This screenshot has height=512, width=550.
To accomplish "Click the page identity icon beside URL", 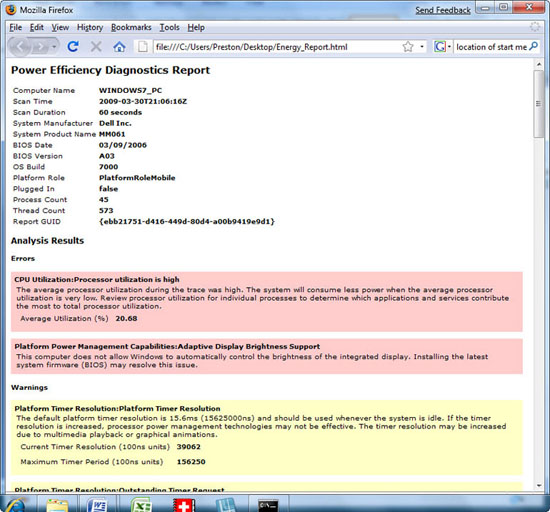I will pyautogui.click(x=142, y=47).
